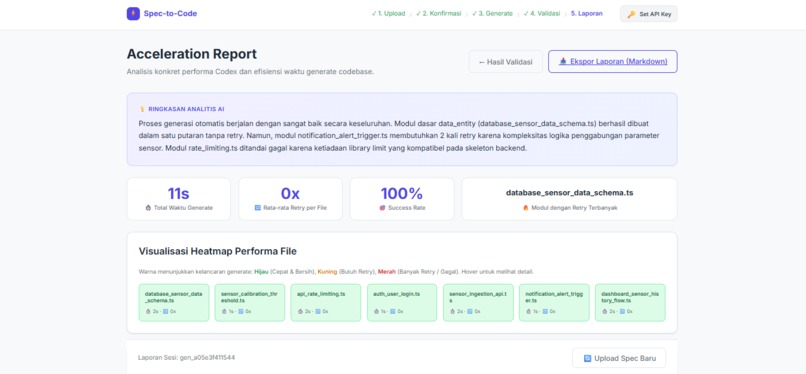This screenshot has height=374, width=806.
Task: Select the database_sensor_data_schema.ts heatmap tile
Action: click(x=174, y=303)
